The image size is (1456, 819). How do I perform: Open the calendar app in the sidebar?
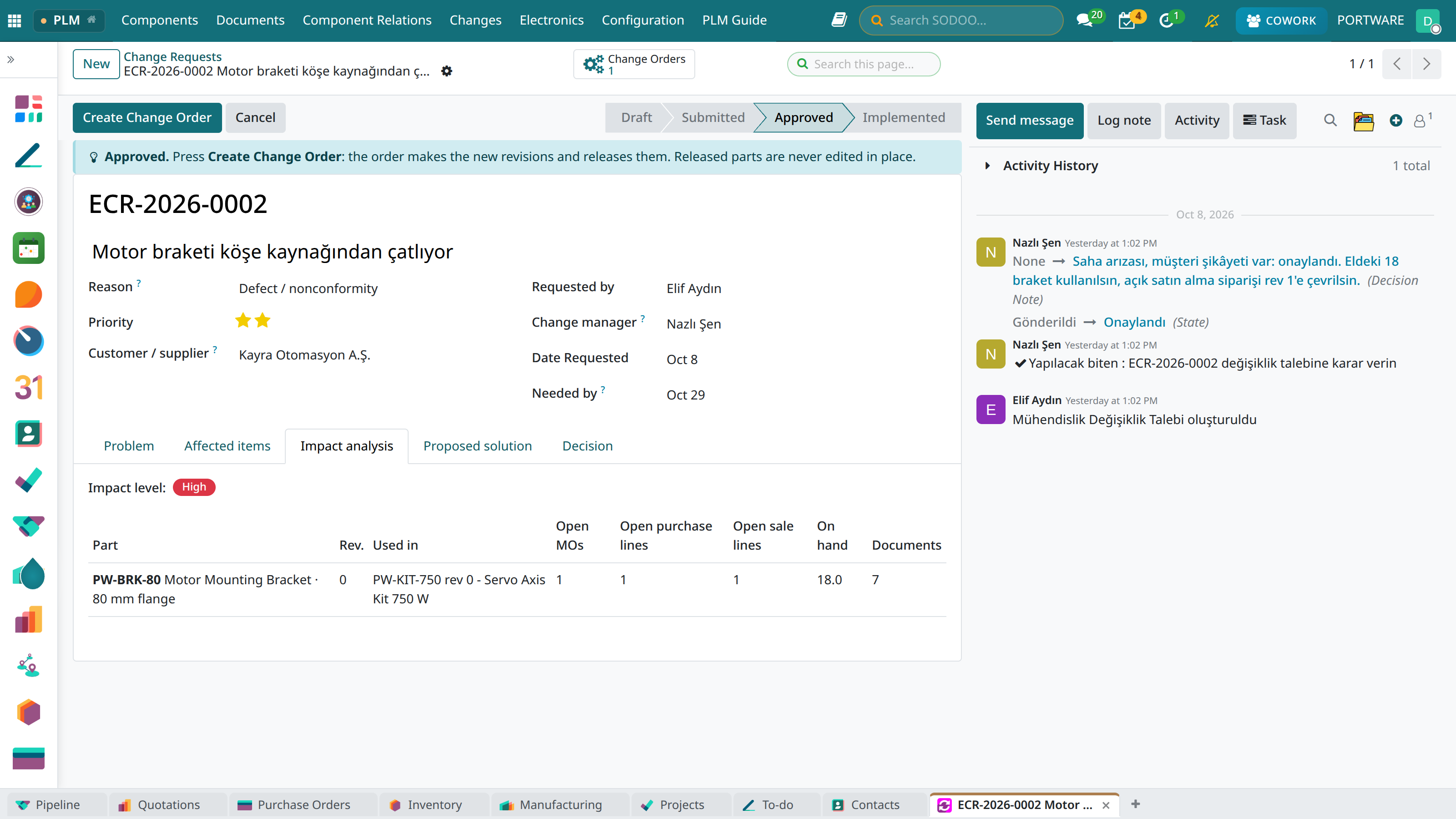point(28,248)
